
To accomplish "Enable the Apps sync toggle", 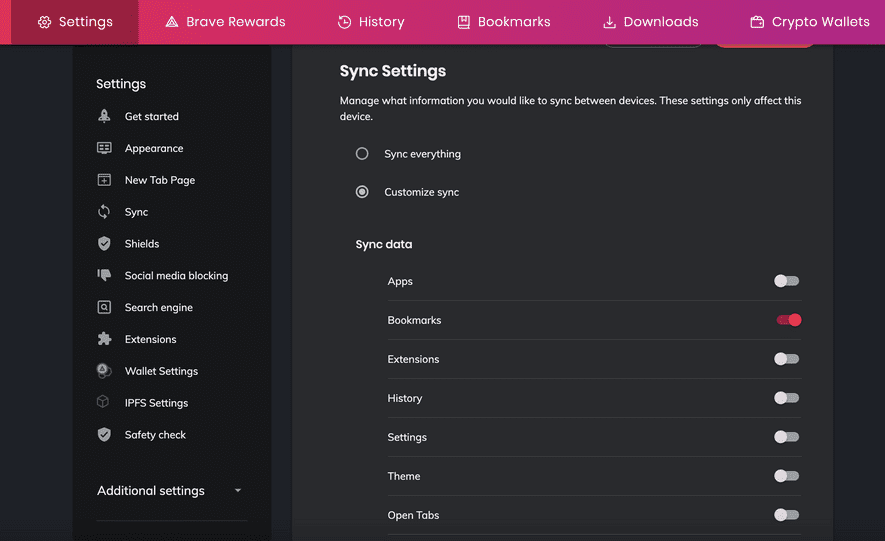I will tap(787, 281).
